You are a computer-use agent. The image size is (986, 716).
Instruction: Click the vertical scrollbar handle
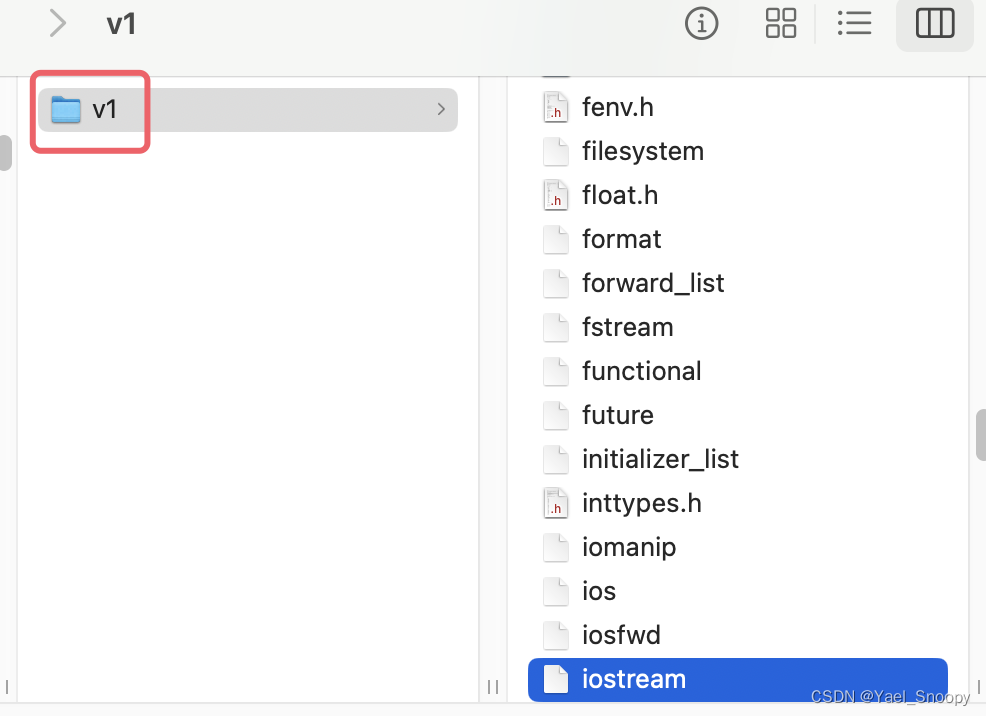tap(979, 435)
